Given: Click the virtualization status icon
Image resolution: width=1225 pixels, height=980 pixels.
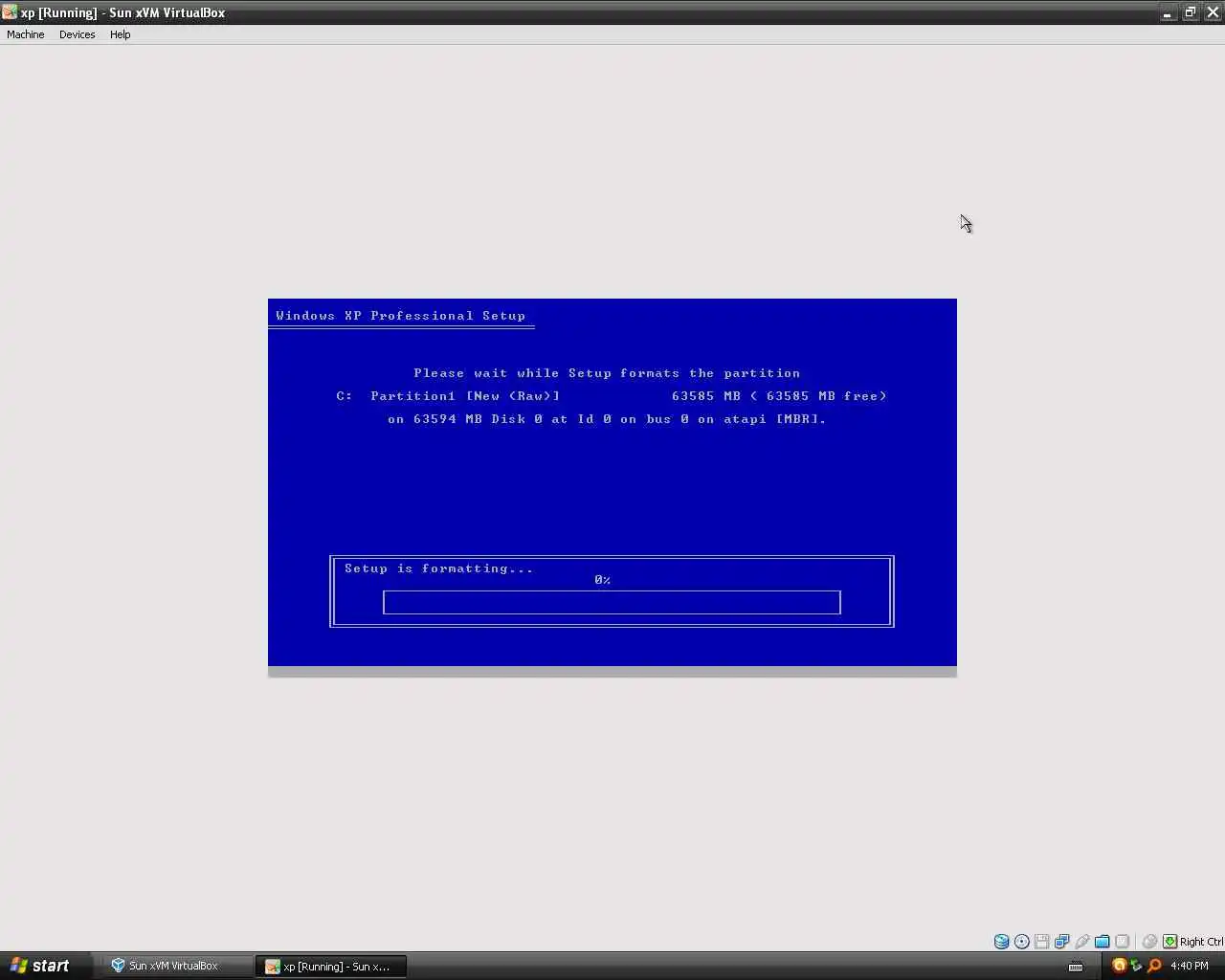Looking at the screenshot, I should coord(1123,942).
